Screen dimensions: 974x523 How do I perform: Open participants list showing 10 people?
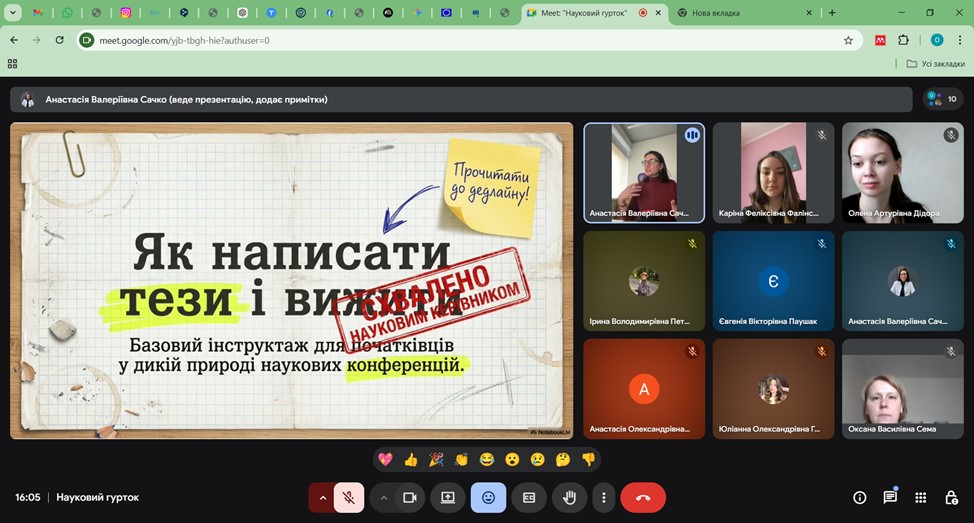[942, 99]
